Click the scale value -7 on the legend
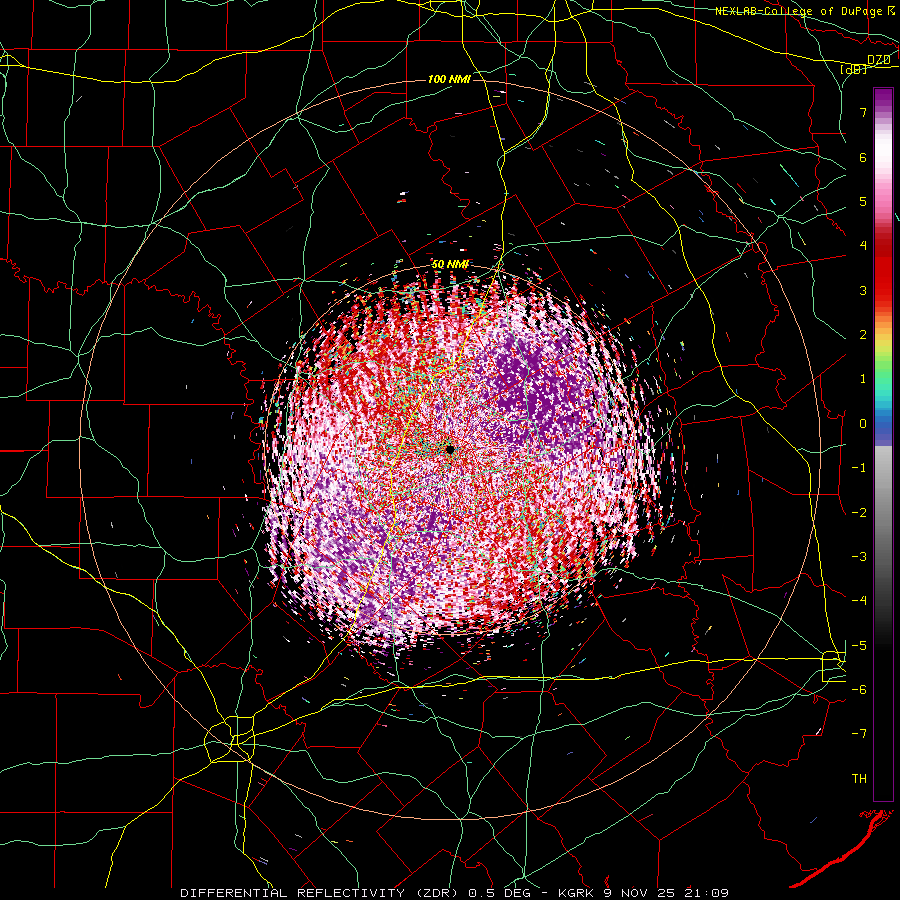The image size is (900, 900). coord(859,734)
